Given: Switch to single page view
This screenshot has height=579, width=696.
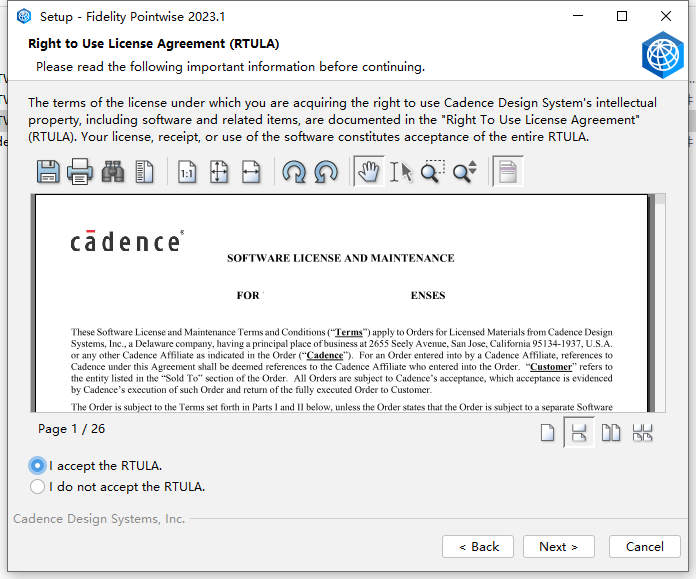Looking at the screenshot, I should coord(547,432).
